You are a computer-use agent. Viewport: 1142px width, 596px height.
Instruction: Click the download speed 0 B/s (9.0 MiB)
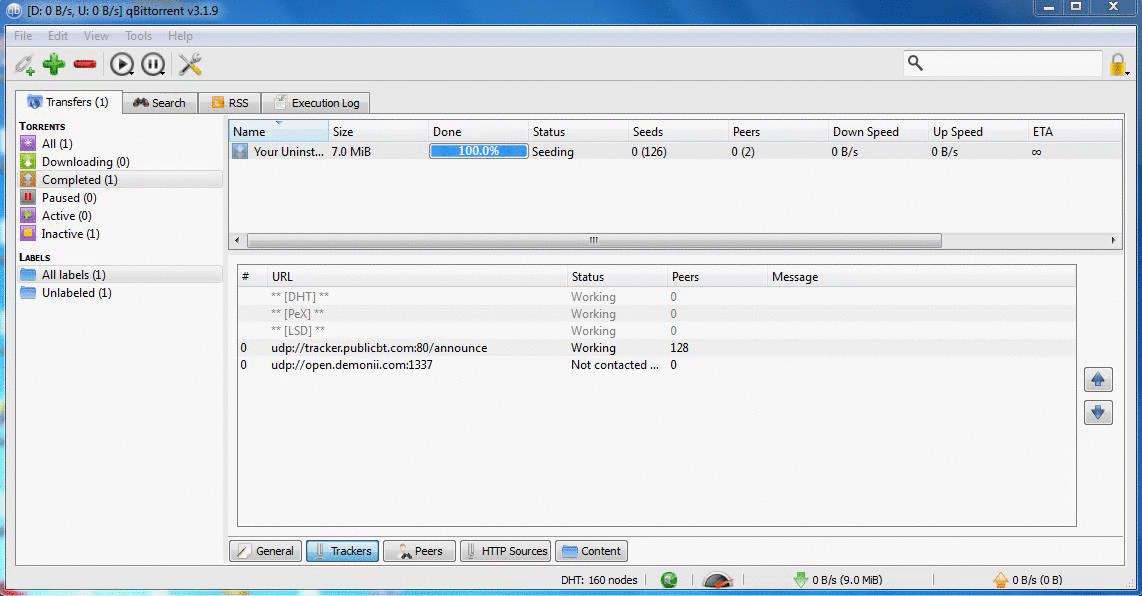[838, 580]
